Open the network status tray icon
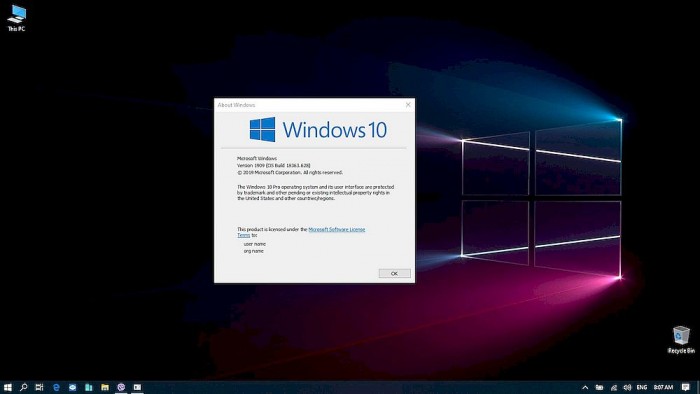 tap(614, 387)
